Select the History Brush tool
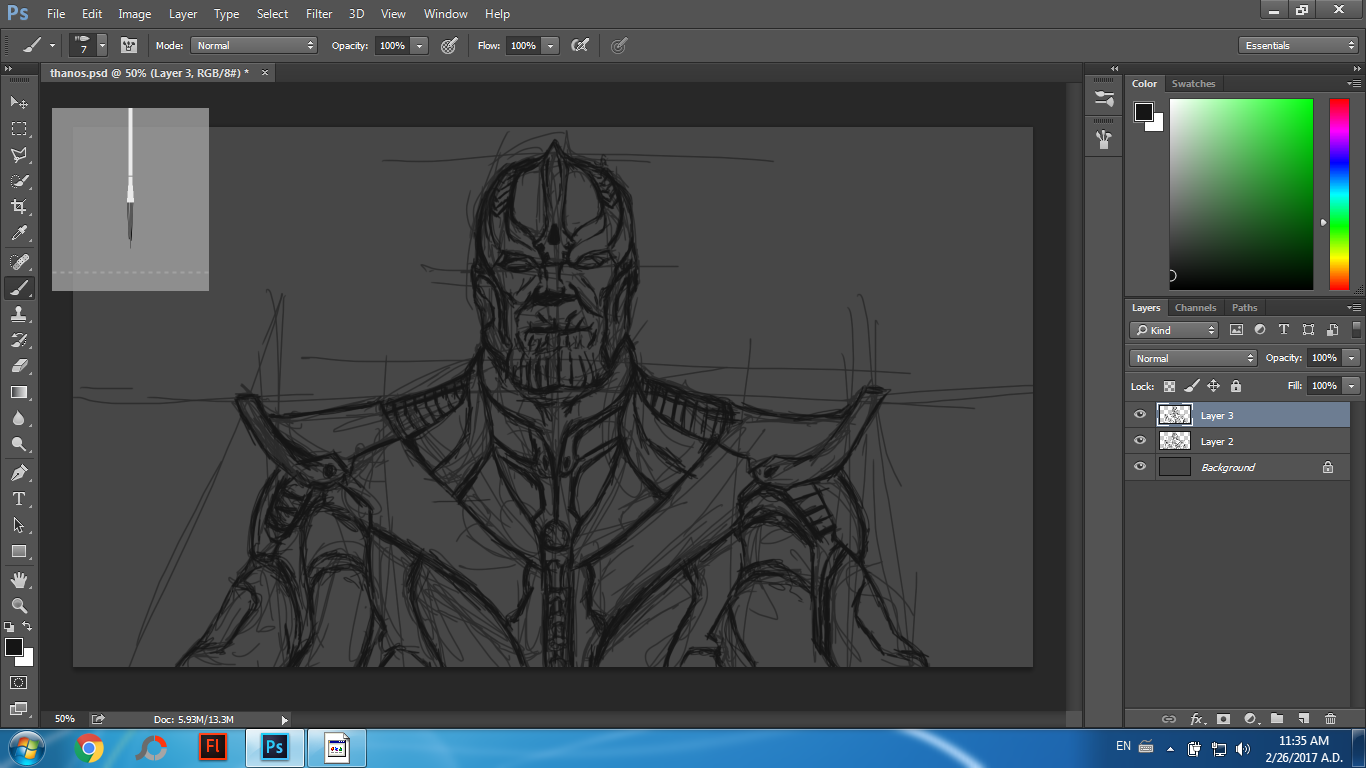 [19, 340]
